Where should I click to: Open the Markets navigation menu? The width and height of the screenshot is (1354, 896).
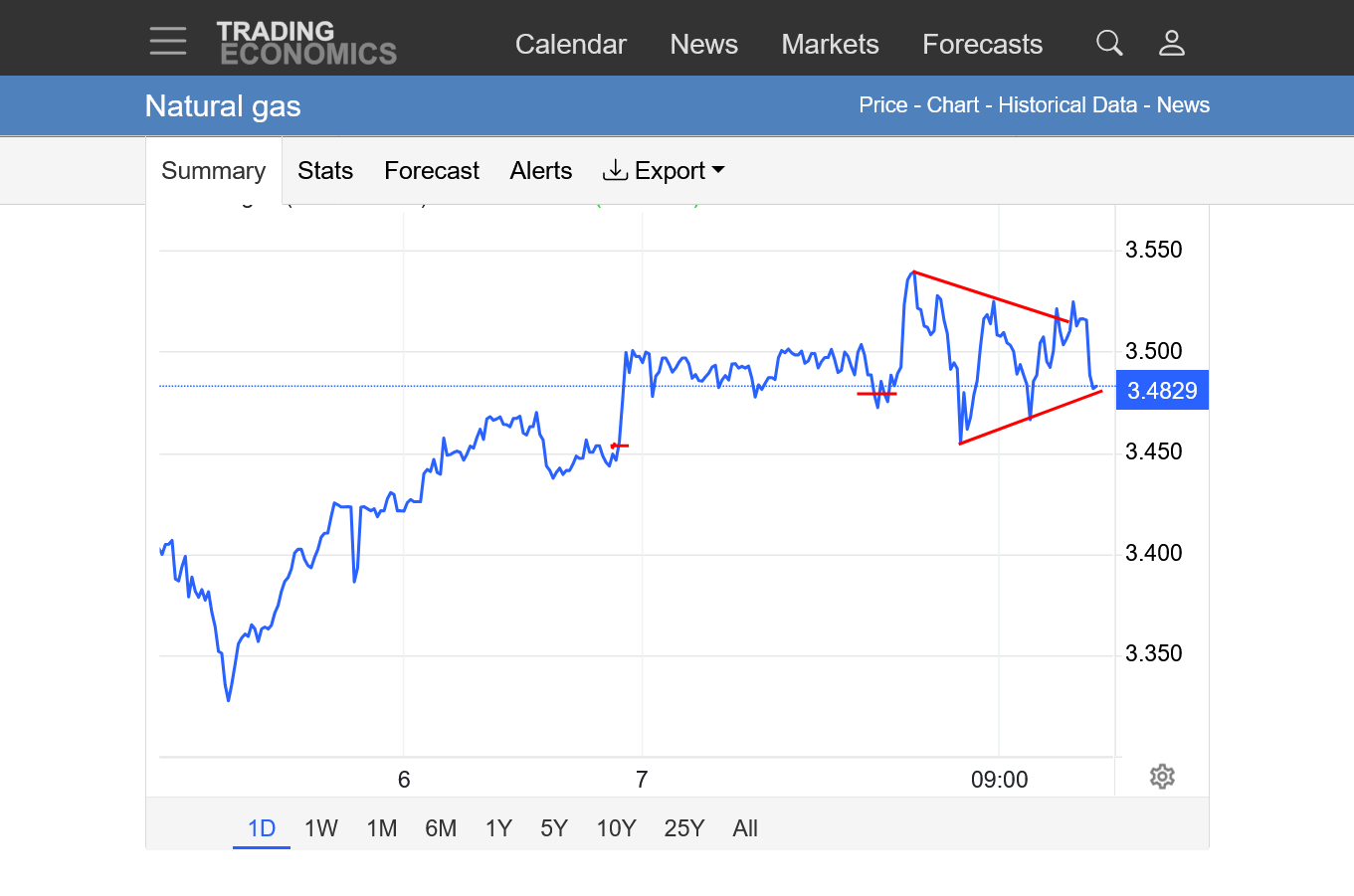click(830, 45)
